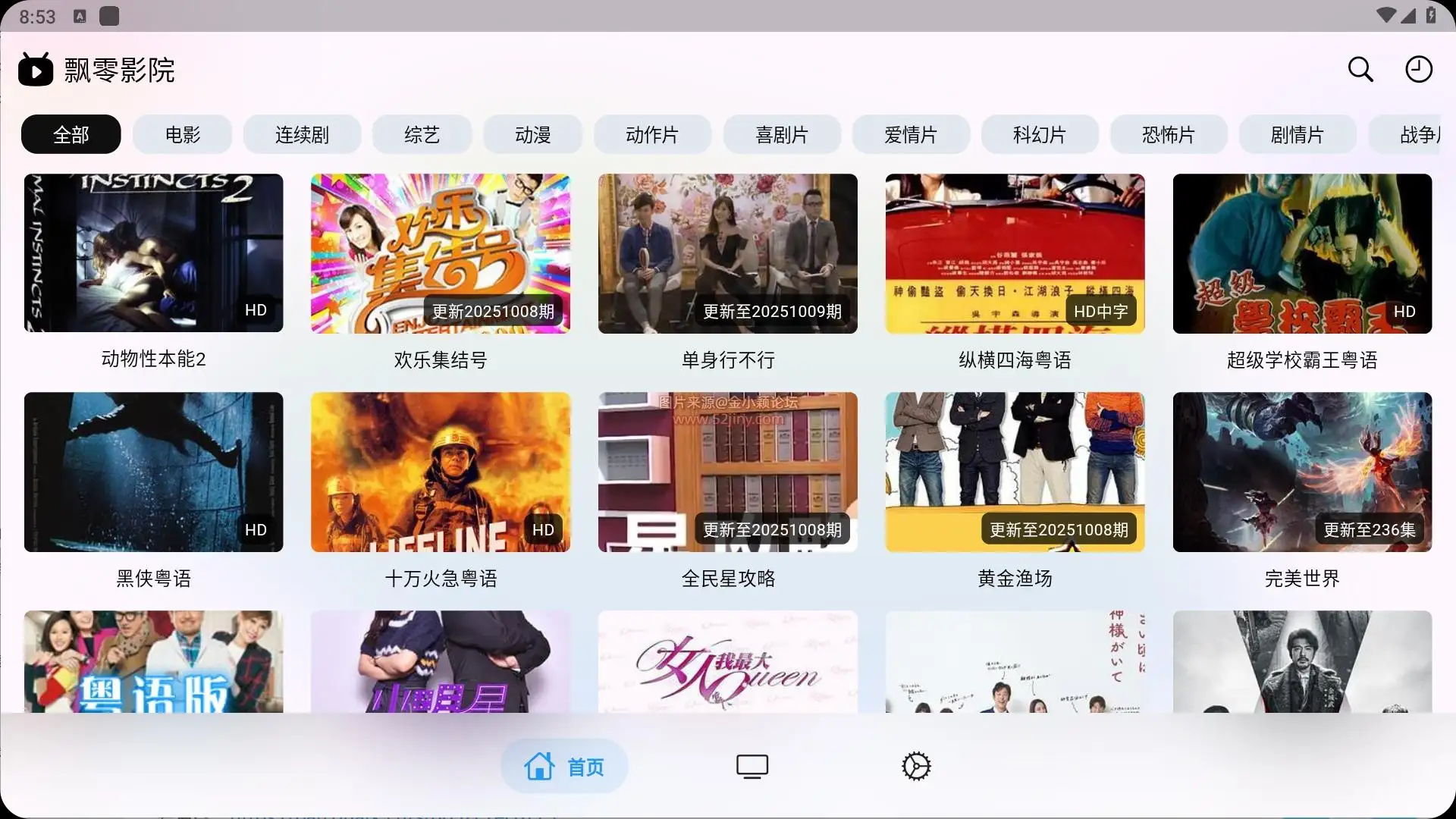Tap the 首页 home icon

(540, 766)
